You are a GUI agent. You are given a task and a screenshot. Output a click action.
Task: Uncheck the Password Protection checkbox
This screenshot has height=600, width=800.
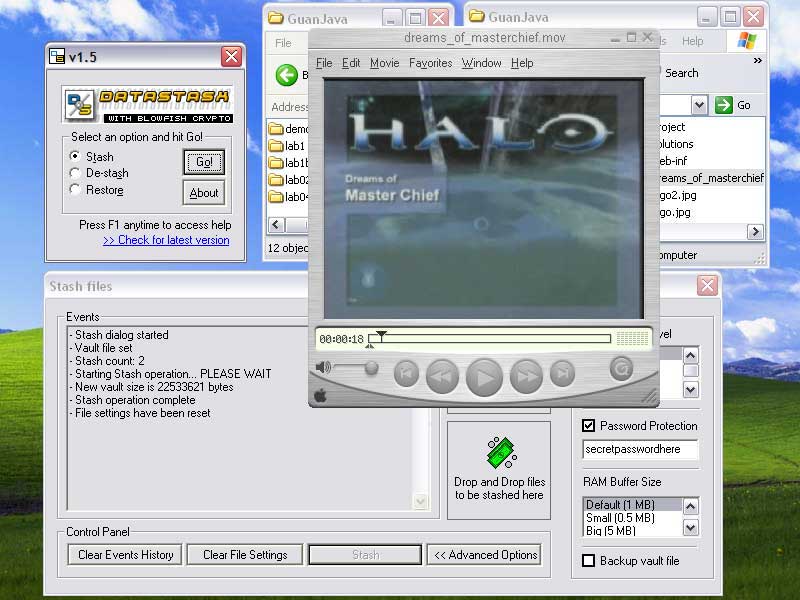pyautogui.click(x=589, y=426)
